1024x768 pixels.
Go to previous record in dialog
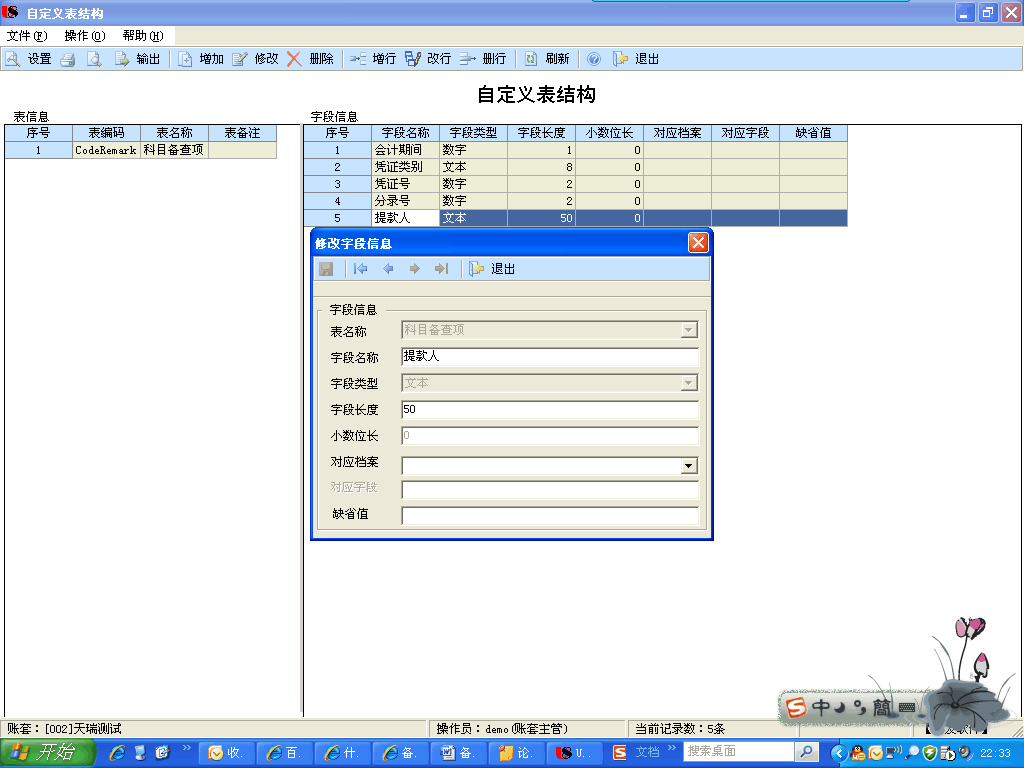coord(388,269)
